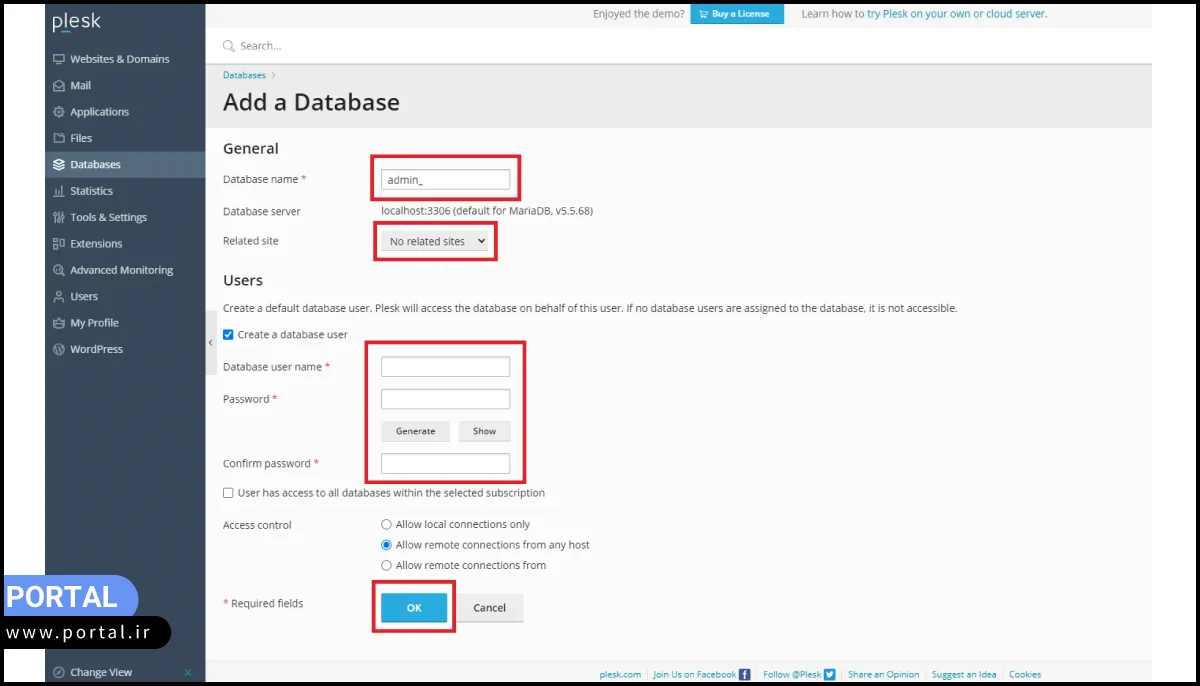The width and height of the screenshot is (1200, 686).
Task: Open the Extensions section
Action: (x=94, y=243)
